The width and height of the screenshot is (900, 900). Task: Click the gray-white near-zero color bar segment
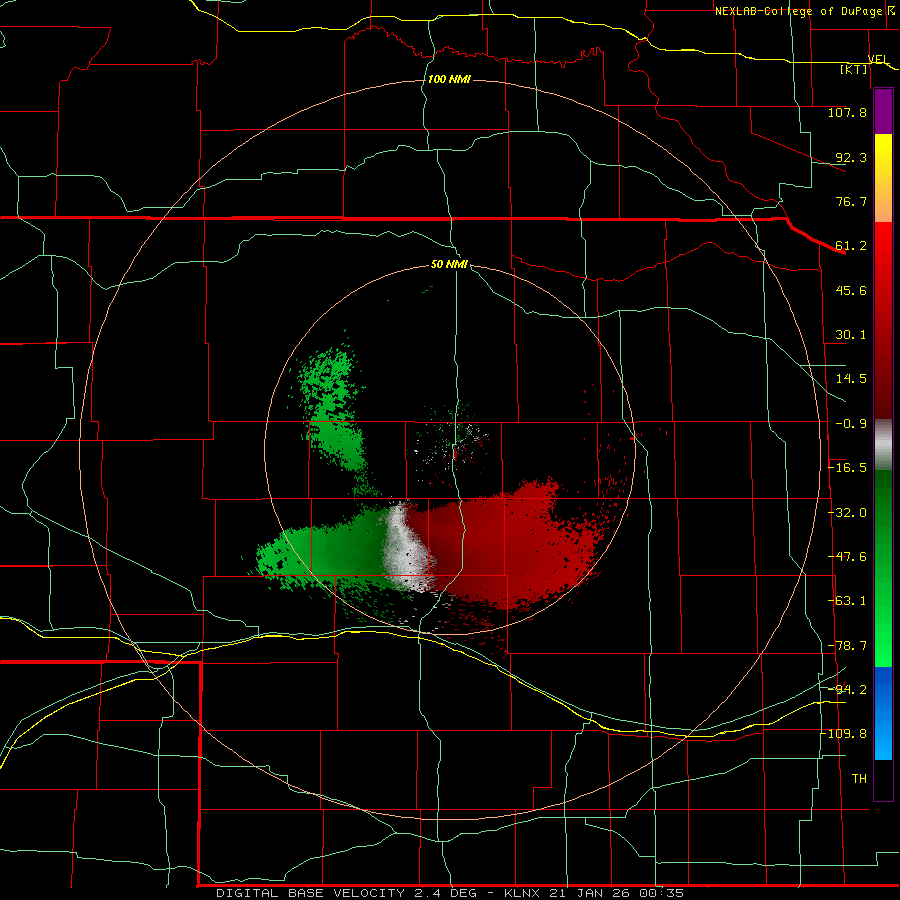click(x=883, y=445)
